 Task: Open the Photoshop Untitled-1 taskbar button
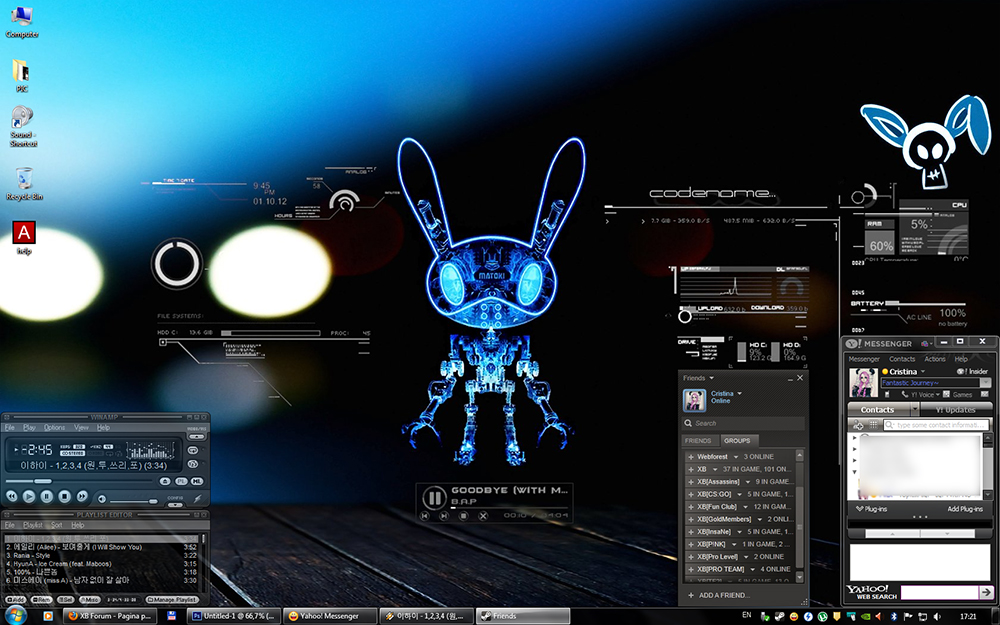coord(234,616)
